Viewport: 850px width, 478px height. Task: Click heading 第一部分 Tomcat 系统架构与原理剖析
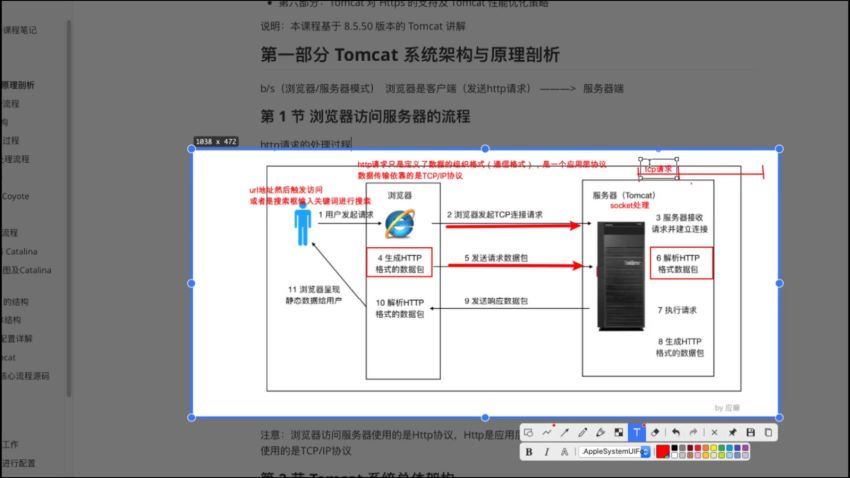pos(410,55)
